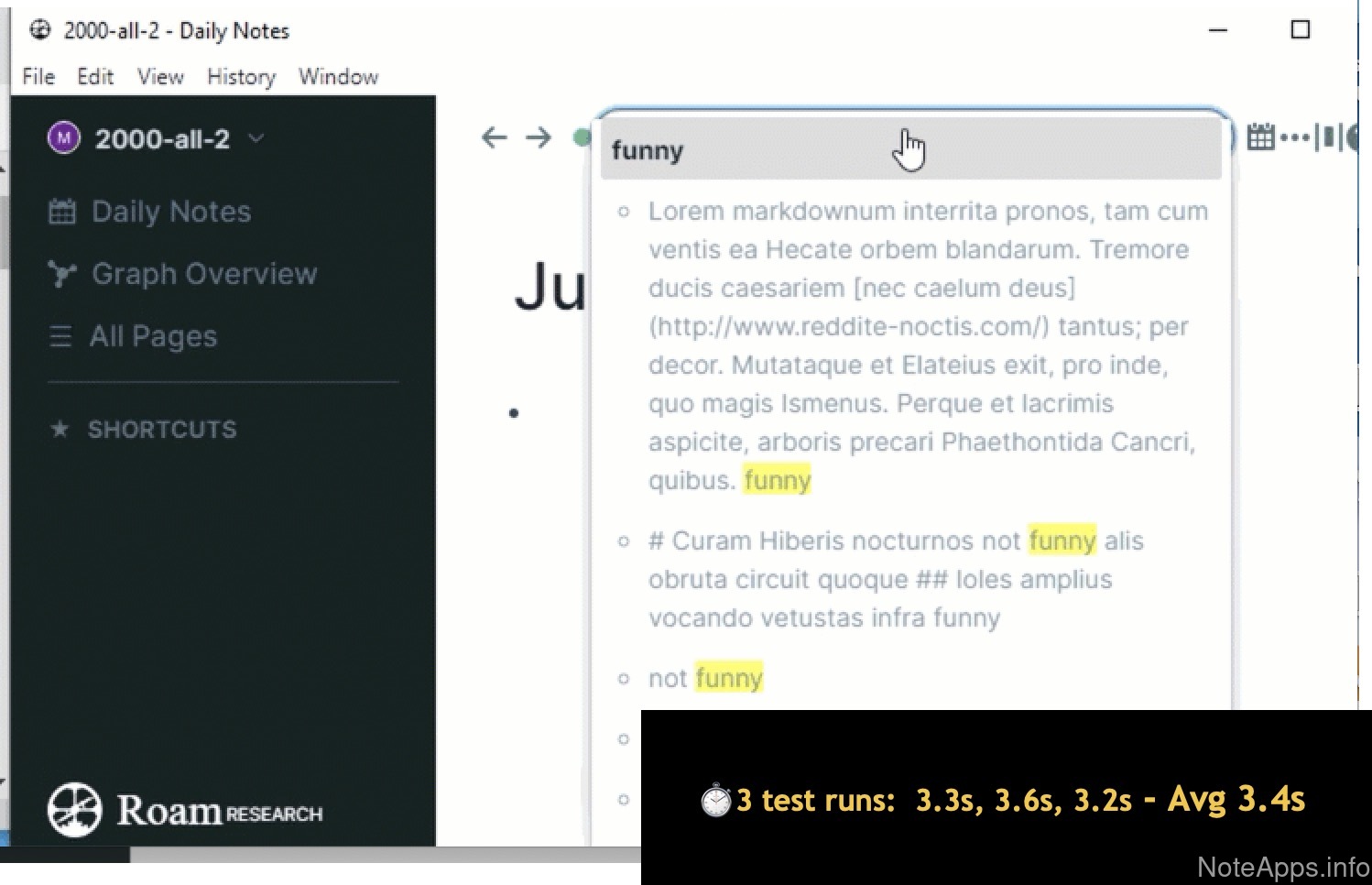The width and height of the screenshot is (1372, 885).
Task: Open the three-dots more options menu
Action: click(x=1294, y=137)
